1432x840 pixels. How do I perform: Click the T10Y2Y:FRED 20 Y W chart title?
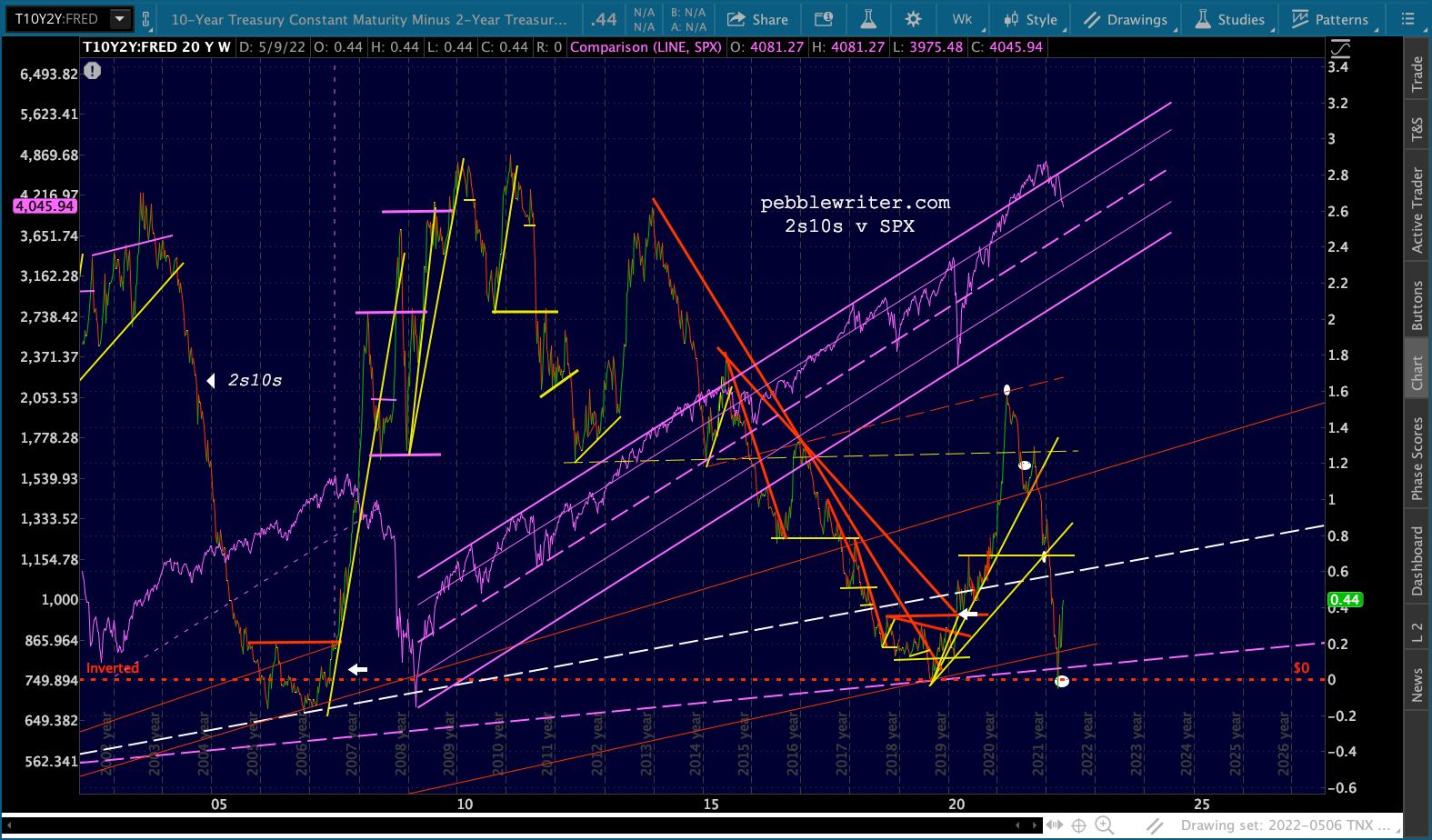[156, 47]
